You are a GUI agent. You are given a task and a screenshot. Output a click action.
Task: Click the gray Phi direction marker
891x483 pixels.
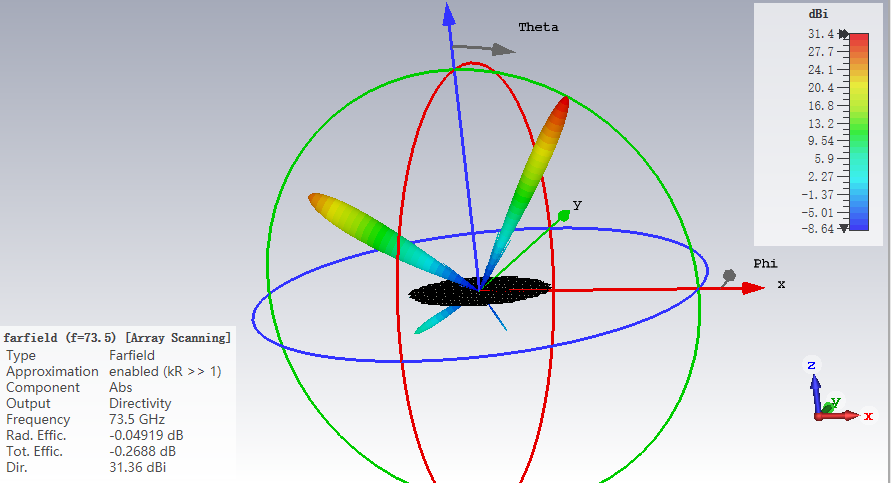728,277
